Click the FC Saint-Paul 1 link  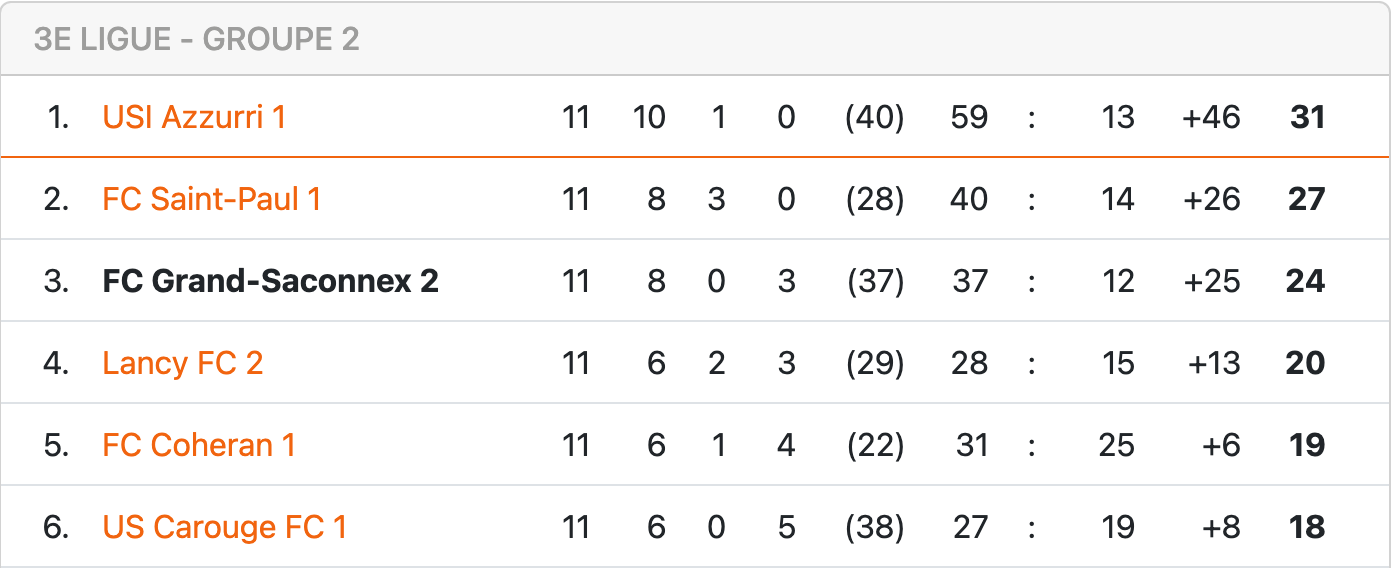click(211, 199)
